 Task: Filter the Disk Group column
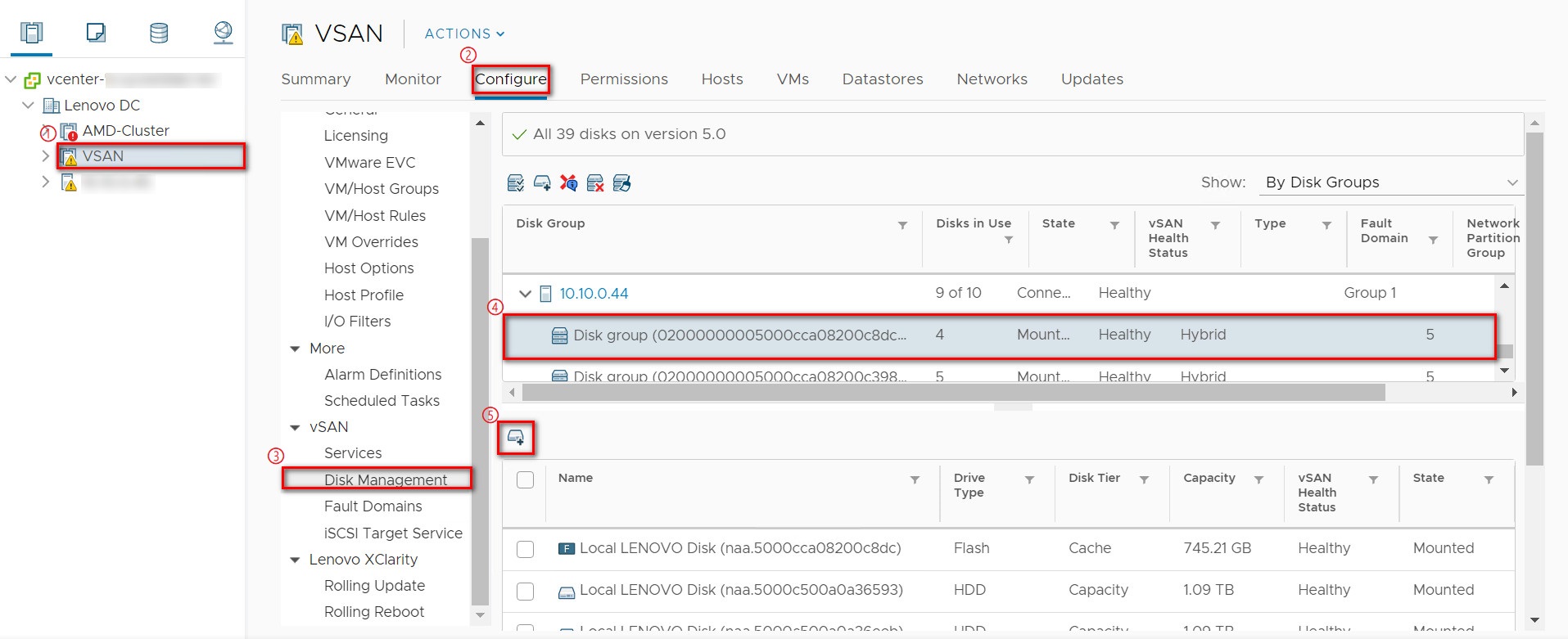(902, 225)
